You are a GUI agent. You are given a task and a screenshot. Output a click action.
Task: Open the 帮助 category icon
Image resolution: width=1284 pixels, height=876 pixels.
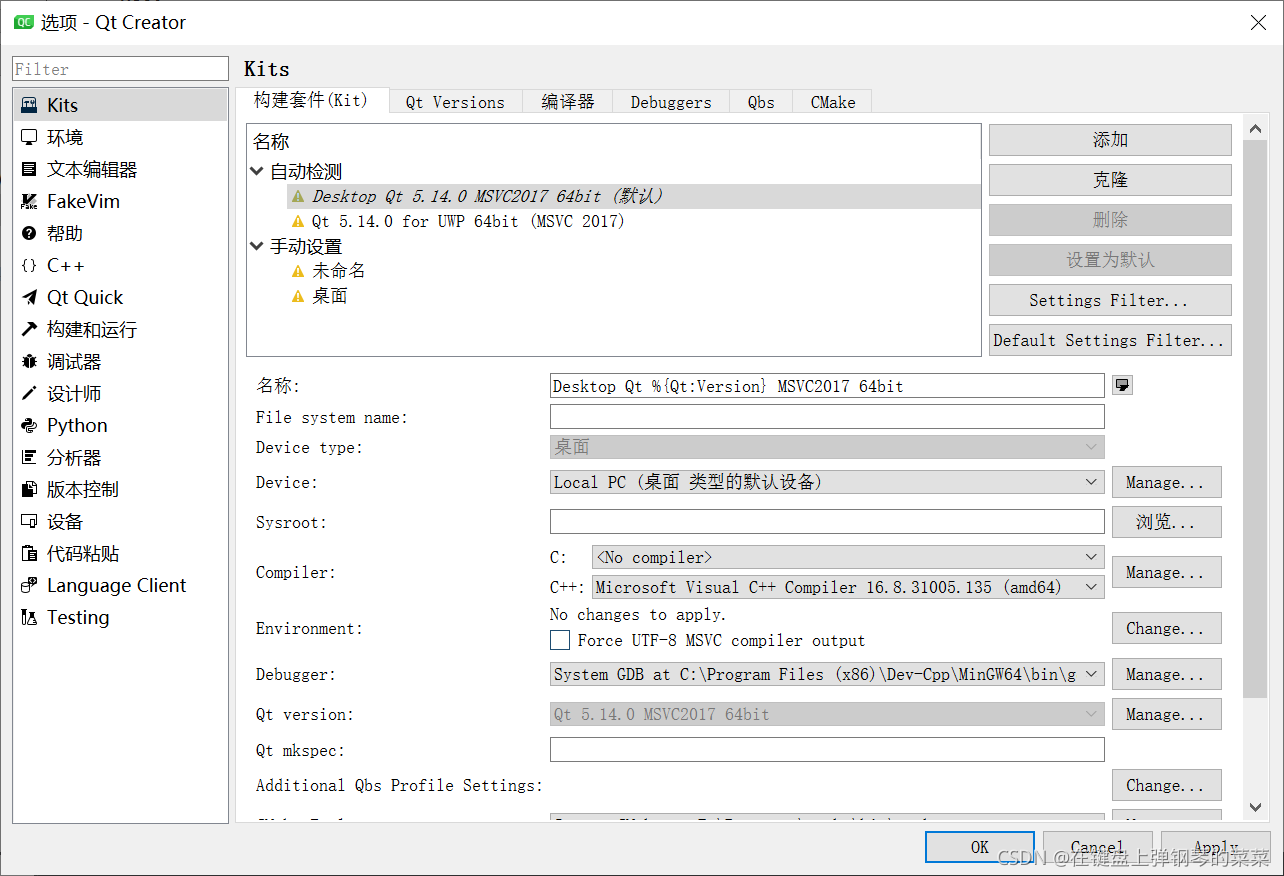tap(29, 233)
